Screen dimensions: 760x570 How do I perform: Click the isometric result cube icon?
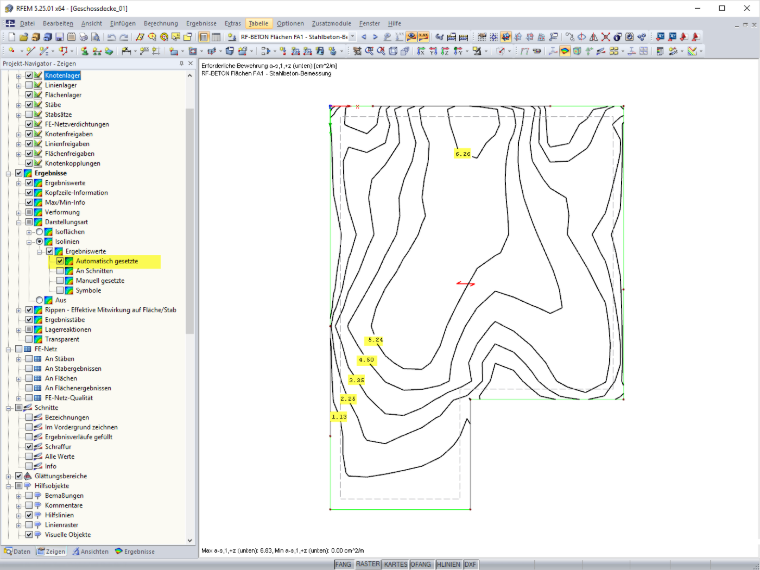pos(577,51)
